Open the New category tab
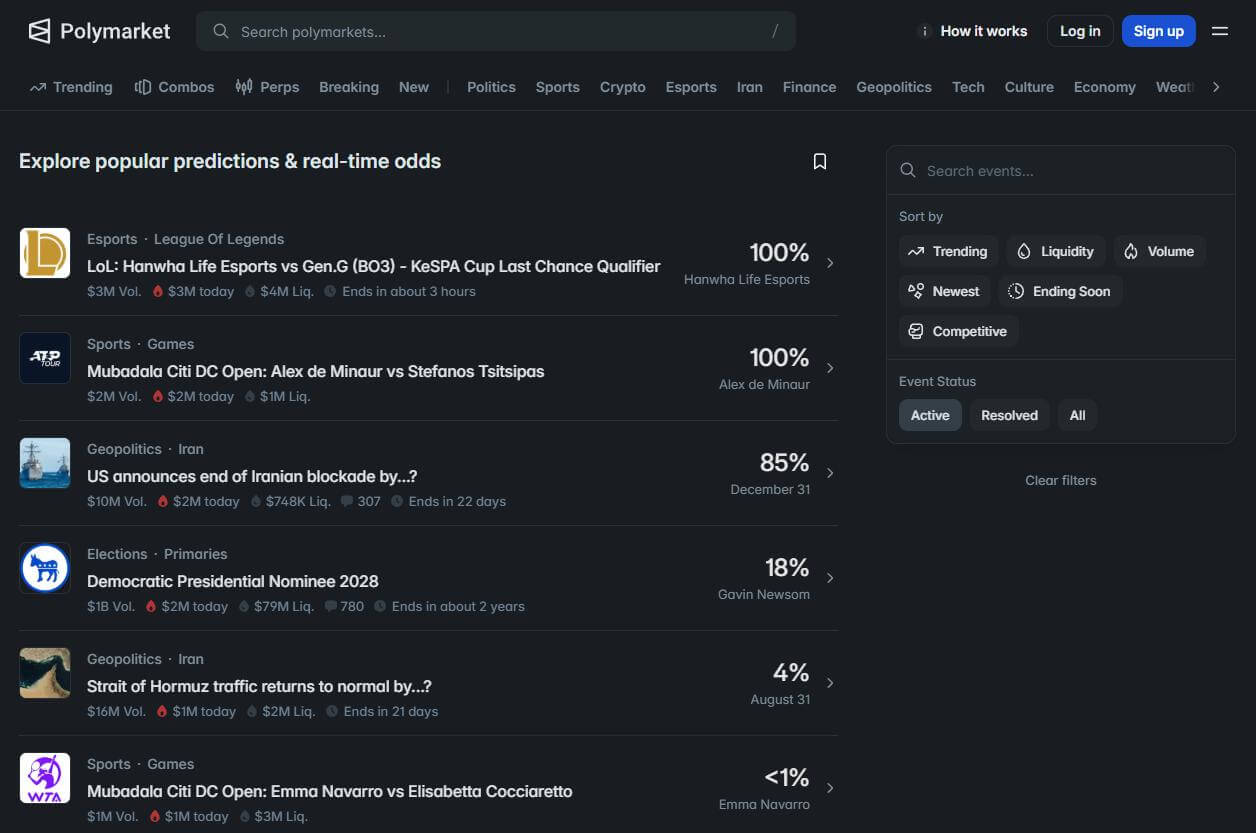Screen dimensions: 1256x833 point(414,87)
